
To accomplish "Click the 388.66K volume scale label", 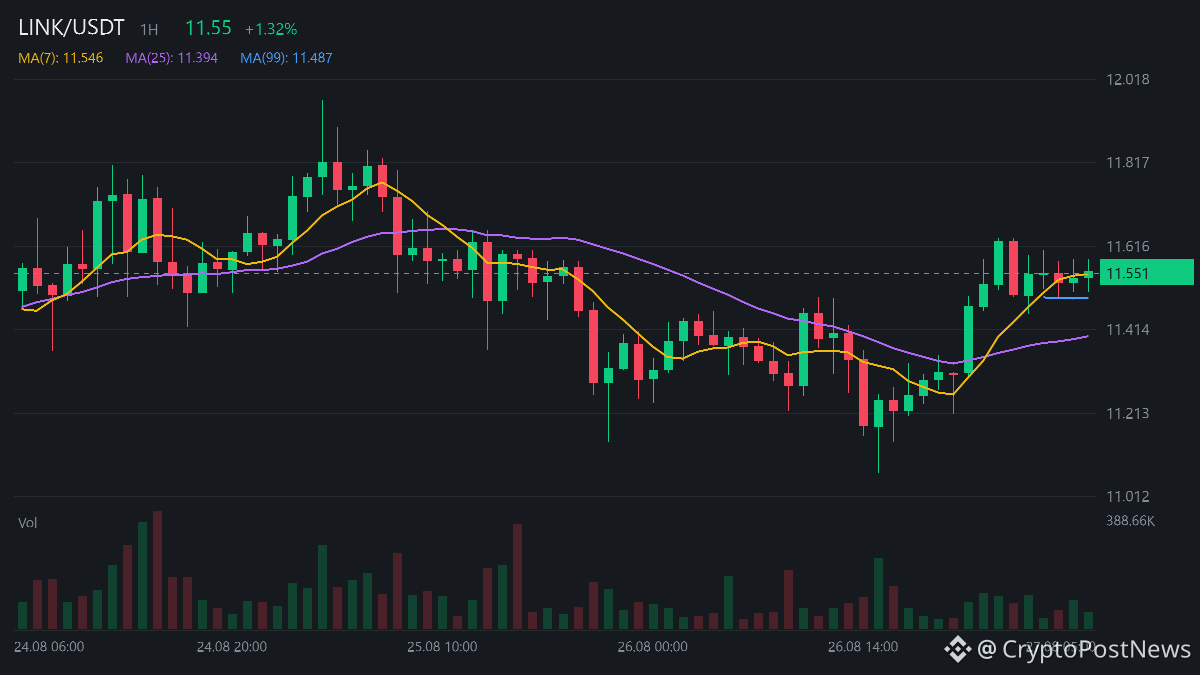I will tap(1130, 521).
